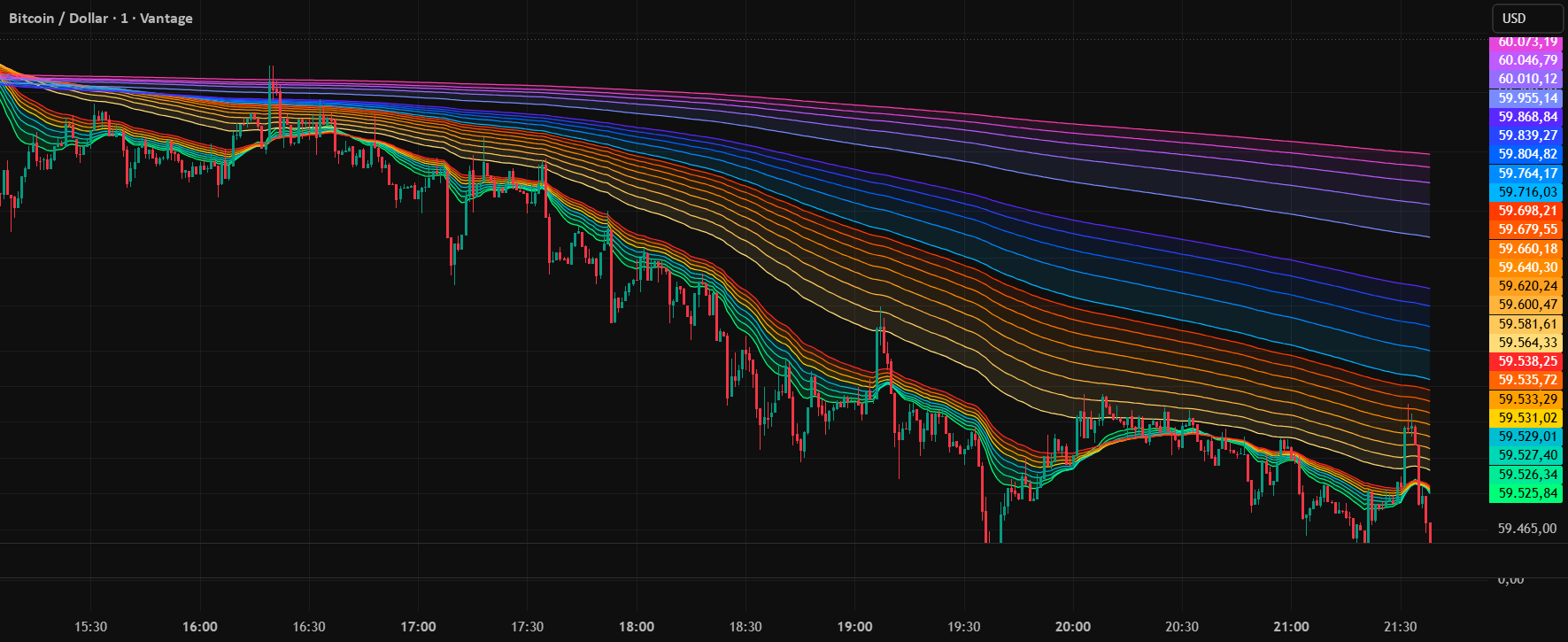
Task: Select the 59.660,18 price label
Action: [x=1527, y=249]
